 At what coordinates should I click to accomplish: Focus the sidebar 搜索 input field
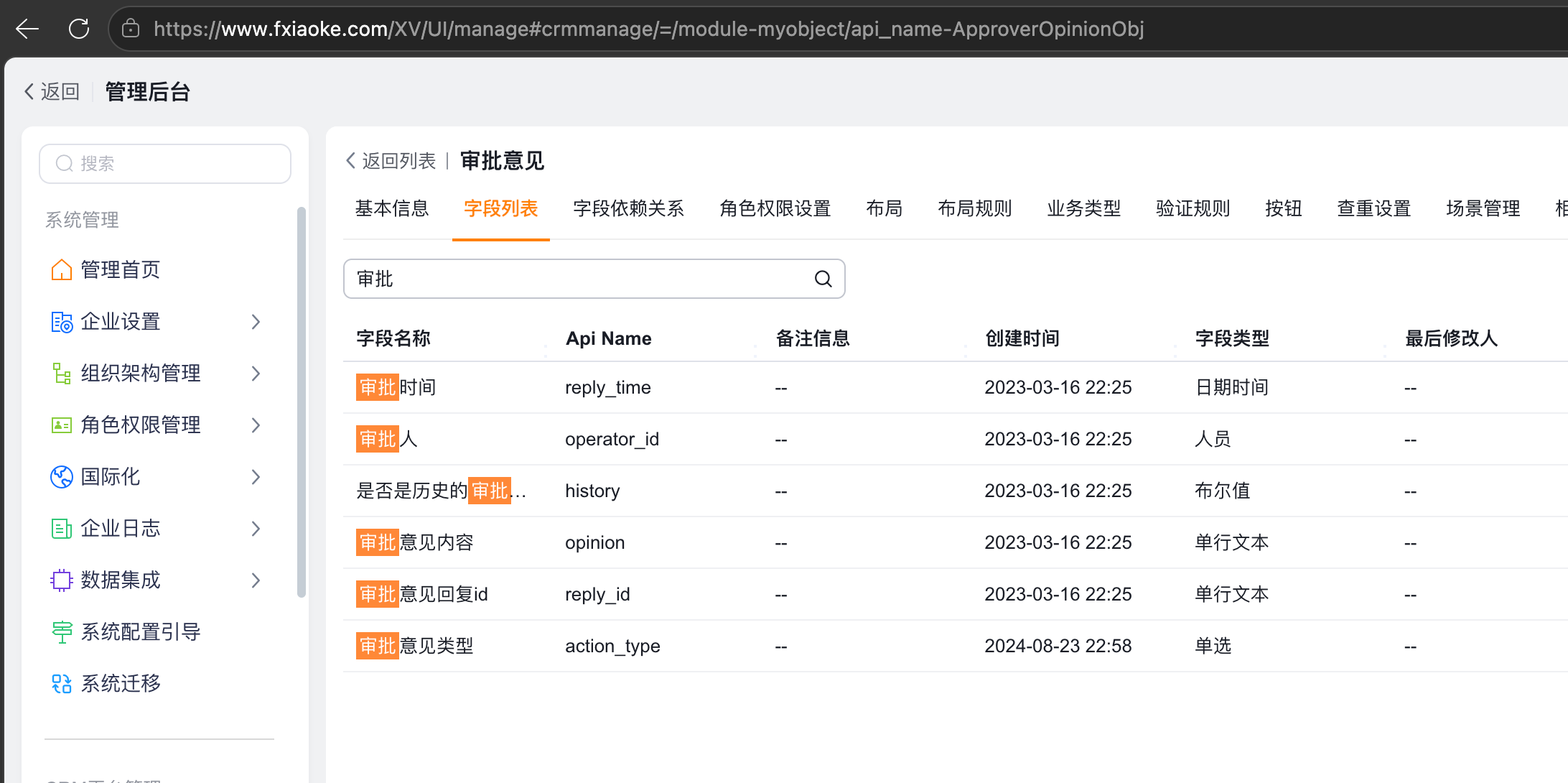(165, 164)
